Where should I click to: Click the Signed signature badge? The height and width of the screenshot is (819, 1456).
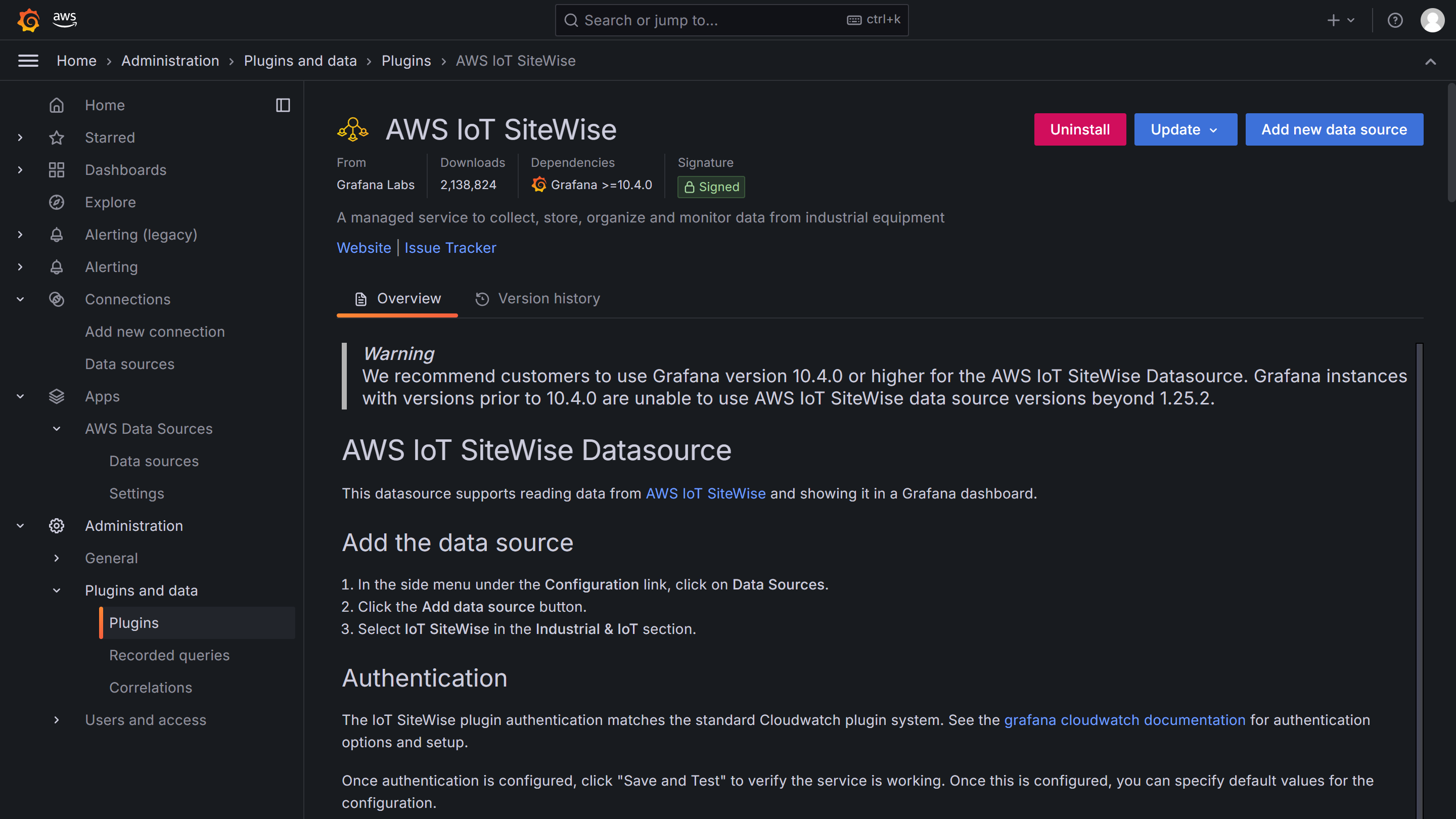(711, 187)
